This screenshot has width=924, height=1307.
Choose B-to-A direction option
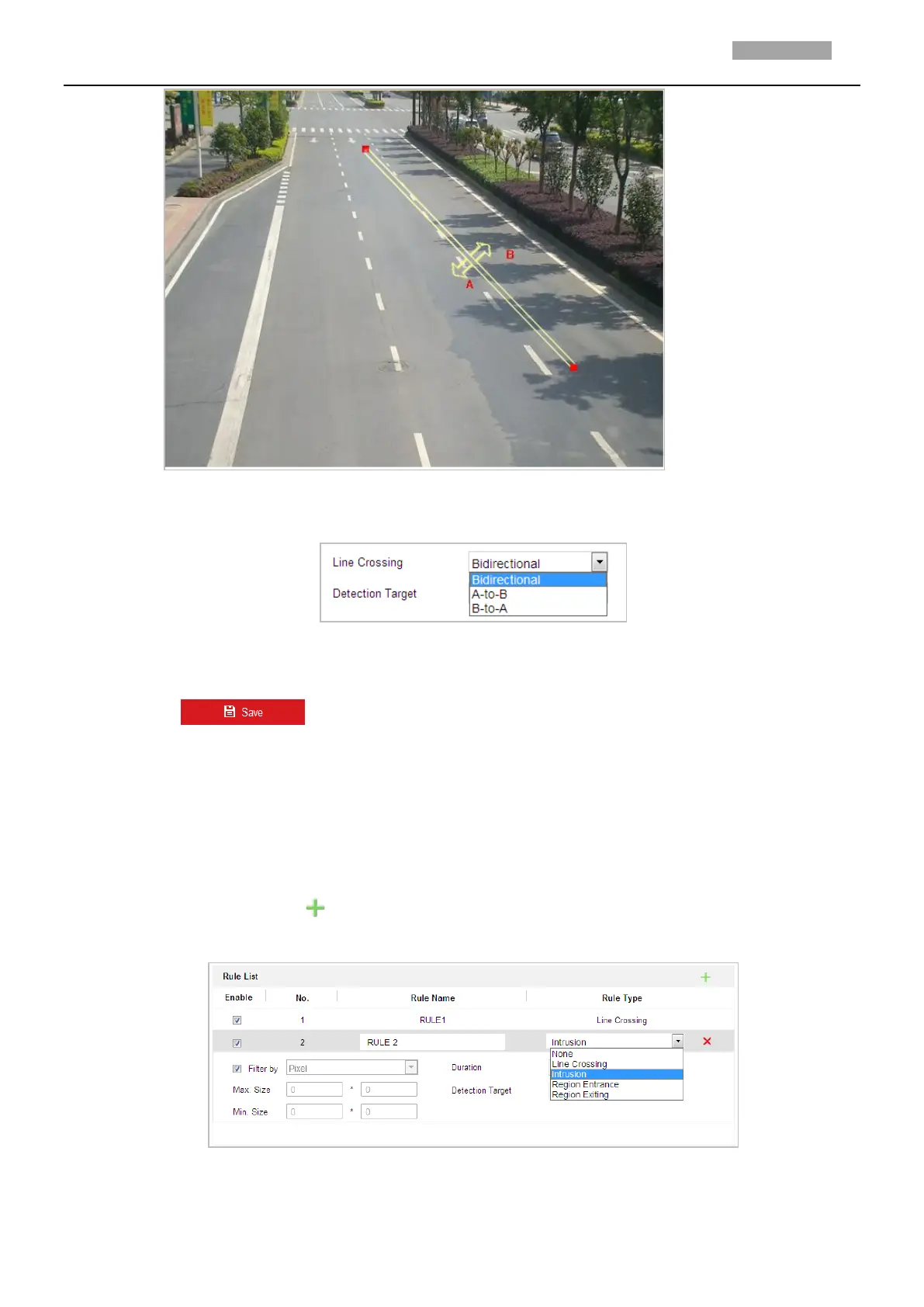(x=538, y=608)
